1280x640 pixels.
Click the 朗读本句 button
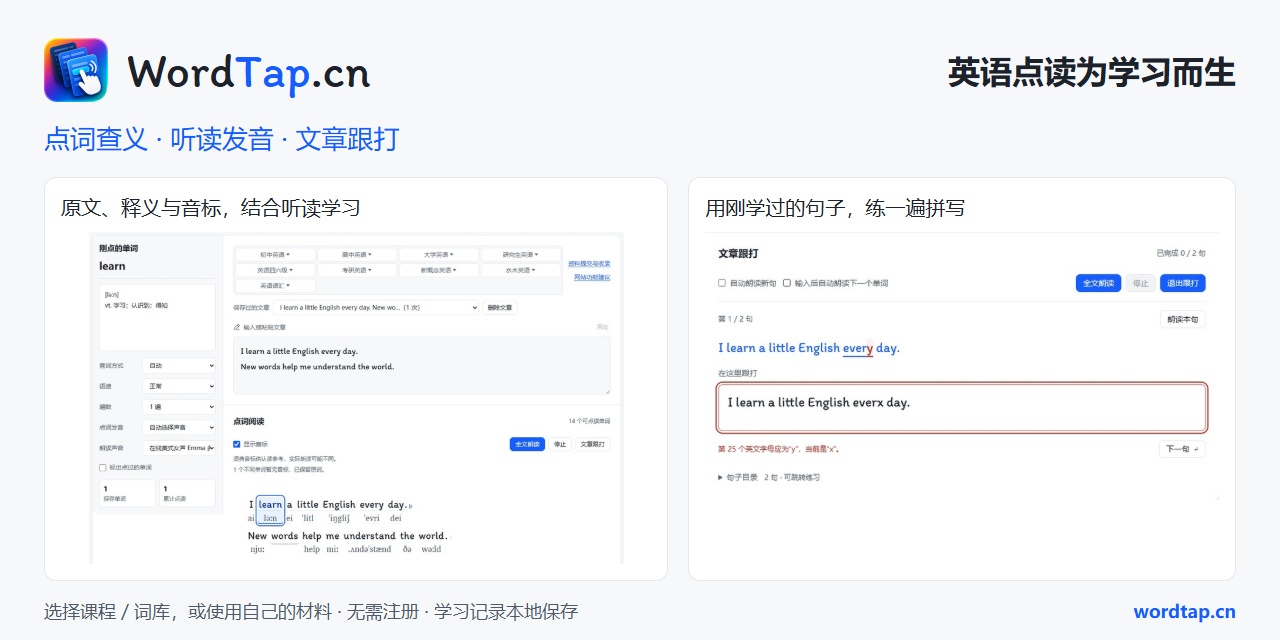point(1183,319)
